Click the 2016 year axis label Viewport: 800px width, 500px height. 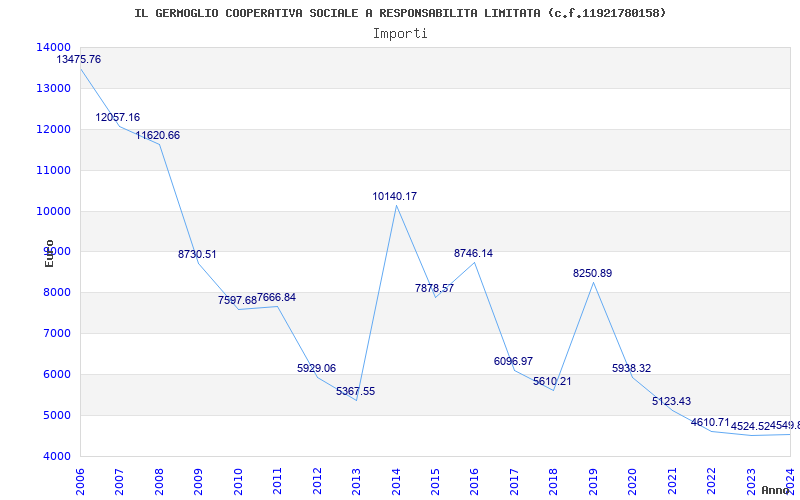475,480
